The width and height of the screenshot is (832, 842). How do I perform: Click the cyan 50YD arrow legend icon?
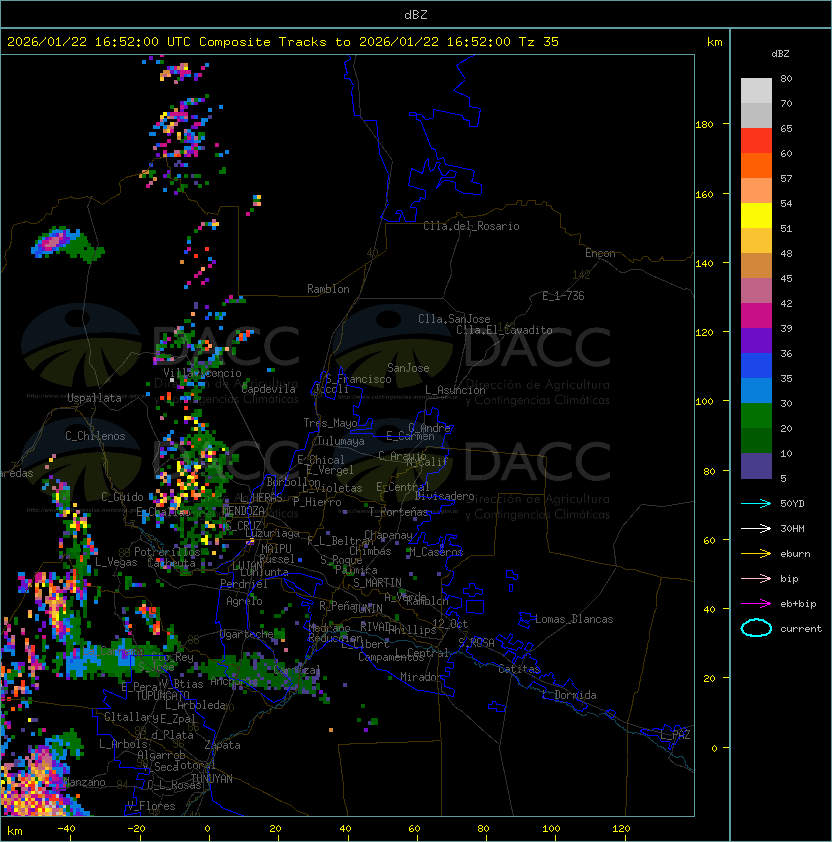coord(756,503)
